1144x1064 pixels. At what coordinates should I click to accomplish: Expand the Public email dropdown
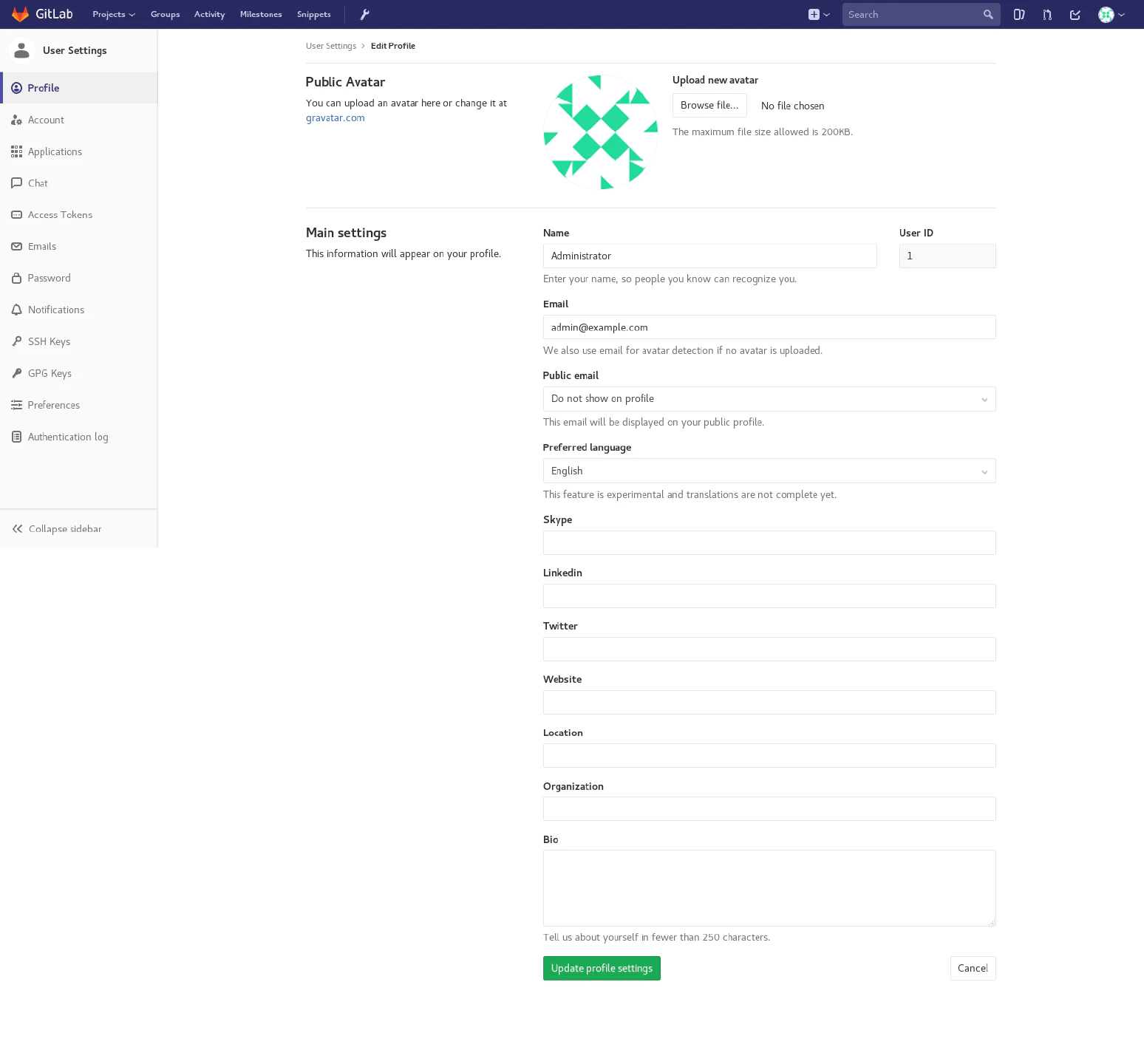[x=769, y=399]
